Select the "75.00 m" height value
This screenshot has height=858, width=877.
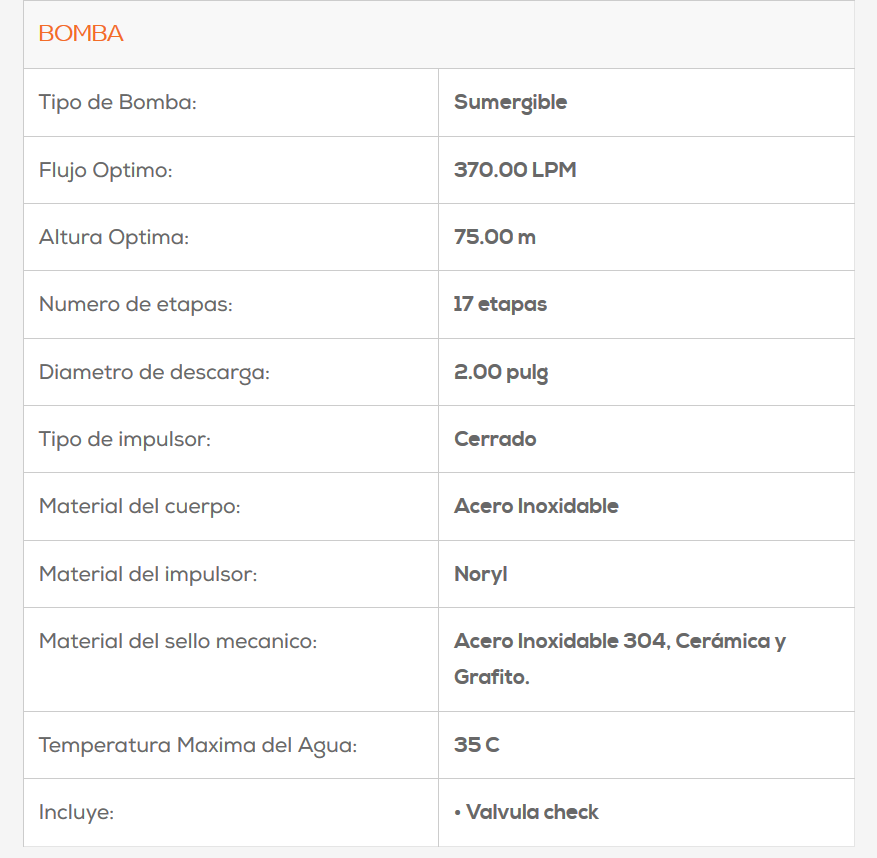pos(495,237)
